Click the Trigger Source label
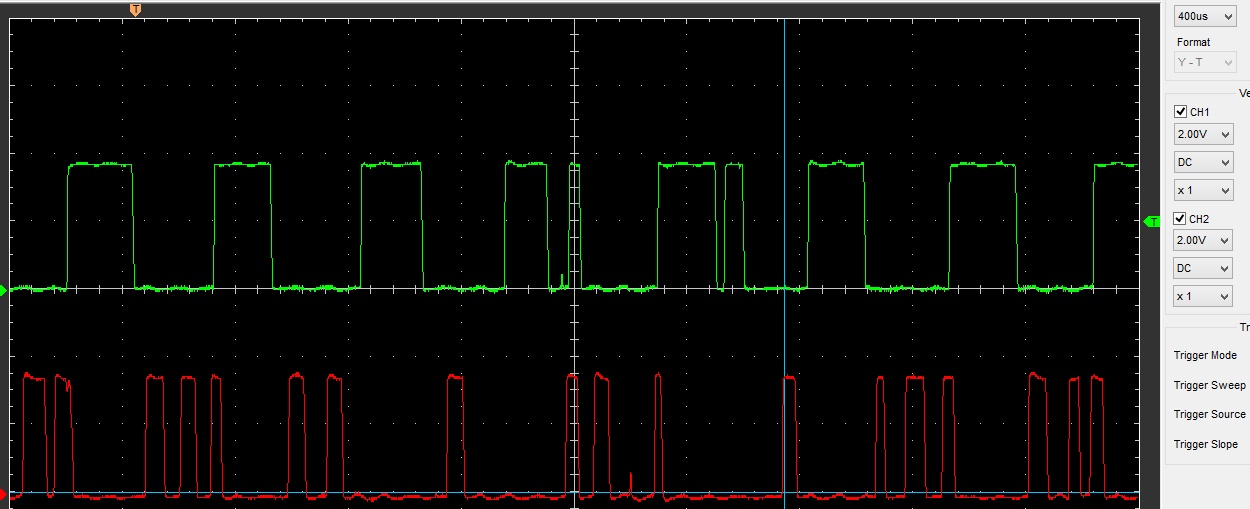1250x509 pixels. tap(1209, 414)
